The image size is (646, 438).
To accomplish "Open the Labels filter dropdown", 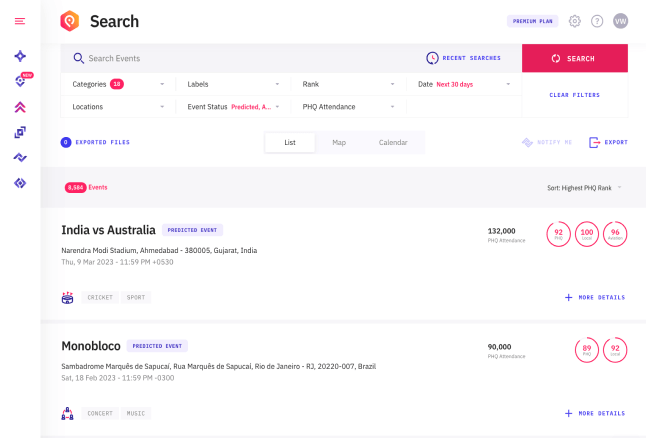I will pyautogui.click(x=233, y=84).
